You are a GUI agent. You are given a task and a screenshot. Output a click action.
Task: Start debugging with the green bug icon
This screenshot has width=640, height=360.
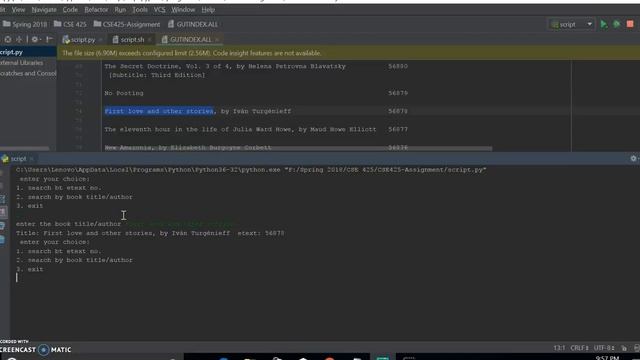[617, 24]
